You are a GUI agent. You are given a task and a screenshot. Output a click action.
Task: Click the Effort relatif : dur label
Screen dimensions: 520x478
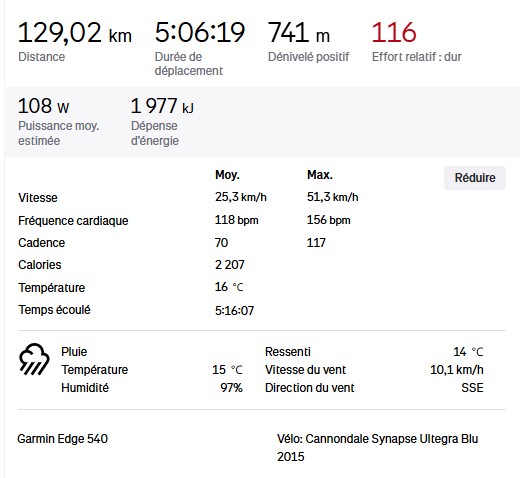(417, 57)
